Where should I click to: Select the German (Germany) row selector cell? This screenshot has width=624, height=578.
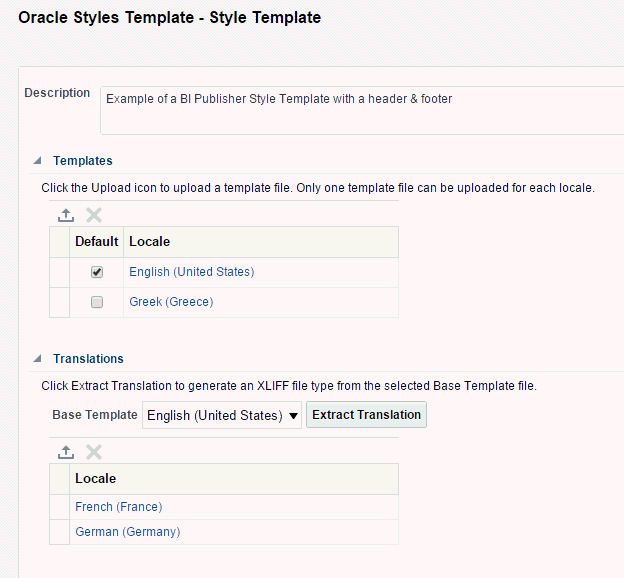click(x=59, y=532)
